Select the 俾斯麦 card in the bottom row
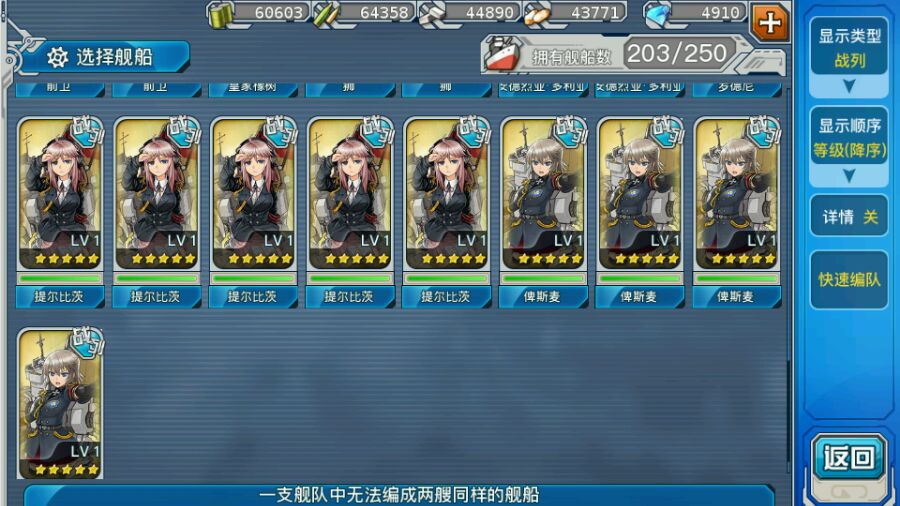Screen dimensions: 900x506 pyautogui.click(x=60, y=403)
